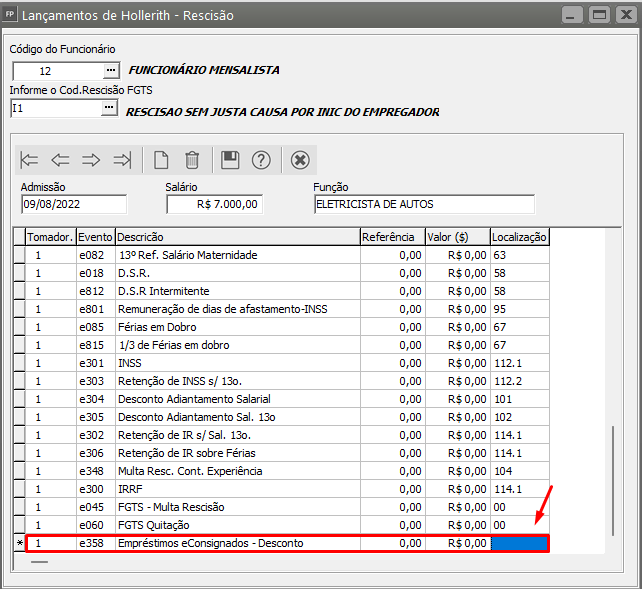This screenshot has width=642, height=589.
Task: Click the Função text field
Action: pos(423,204)
